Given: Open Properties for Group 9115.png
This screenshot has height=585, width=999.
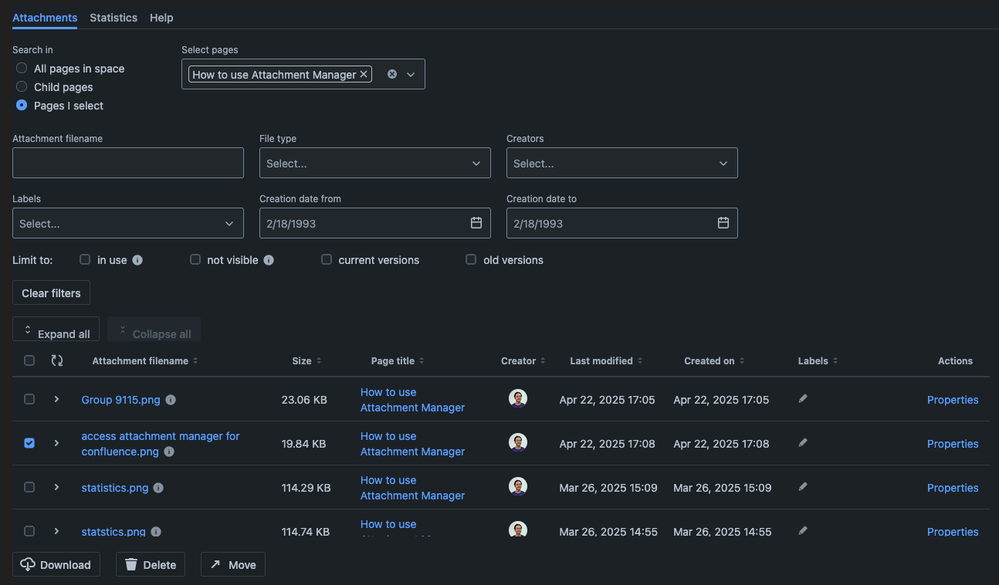Looking at the screenshot, I should click(952, 400).
